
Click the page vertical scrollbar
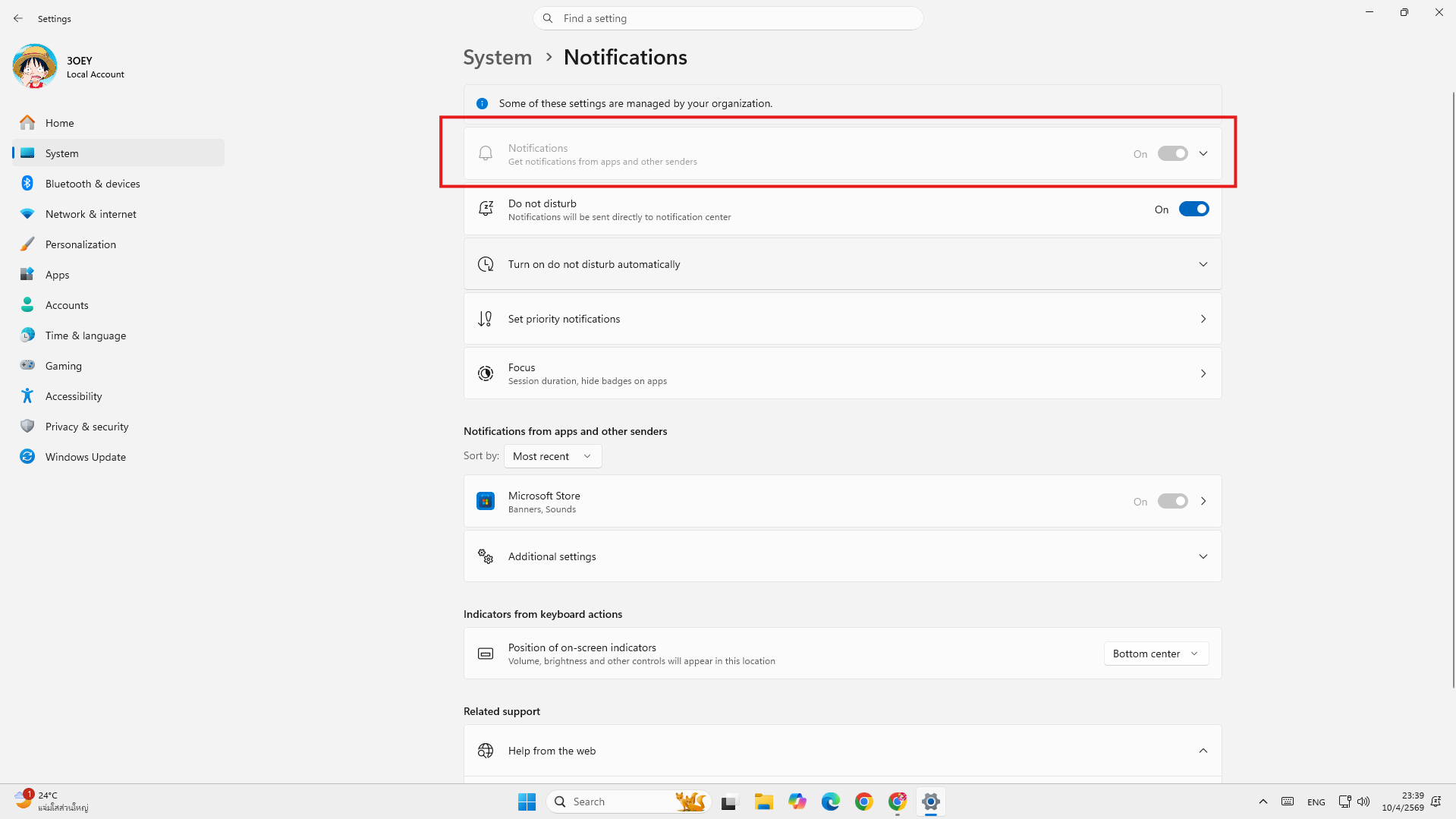point(1453,390)
